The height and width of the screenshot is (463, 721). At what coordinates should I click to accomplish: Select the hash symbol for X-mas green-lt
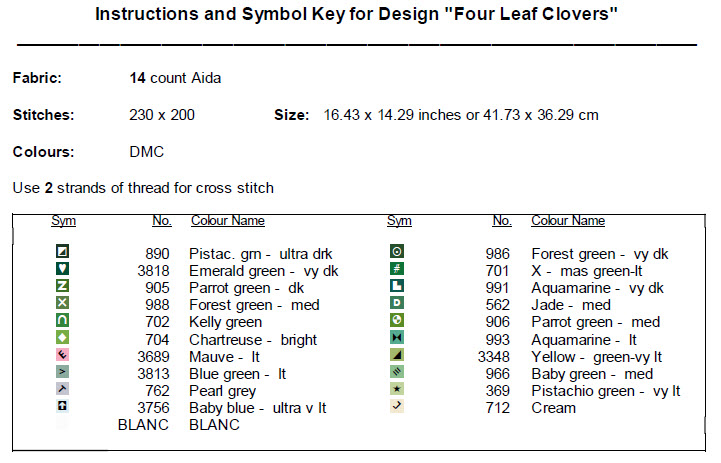coord(397,270)
